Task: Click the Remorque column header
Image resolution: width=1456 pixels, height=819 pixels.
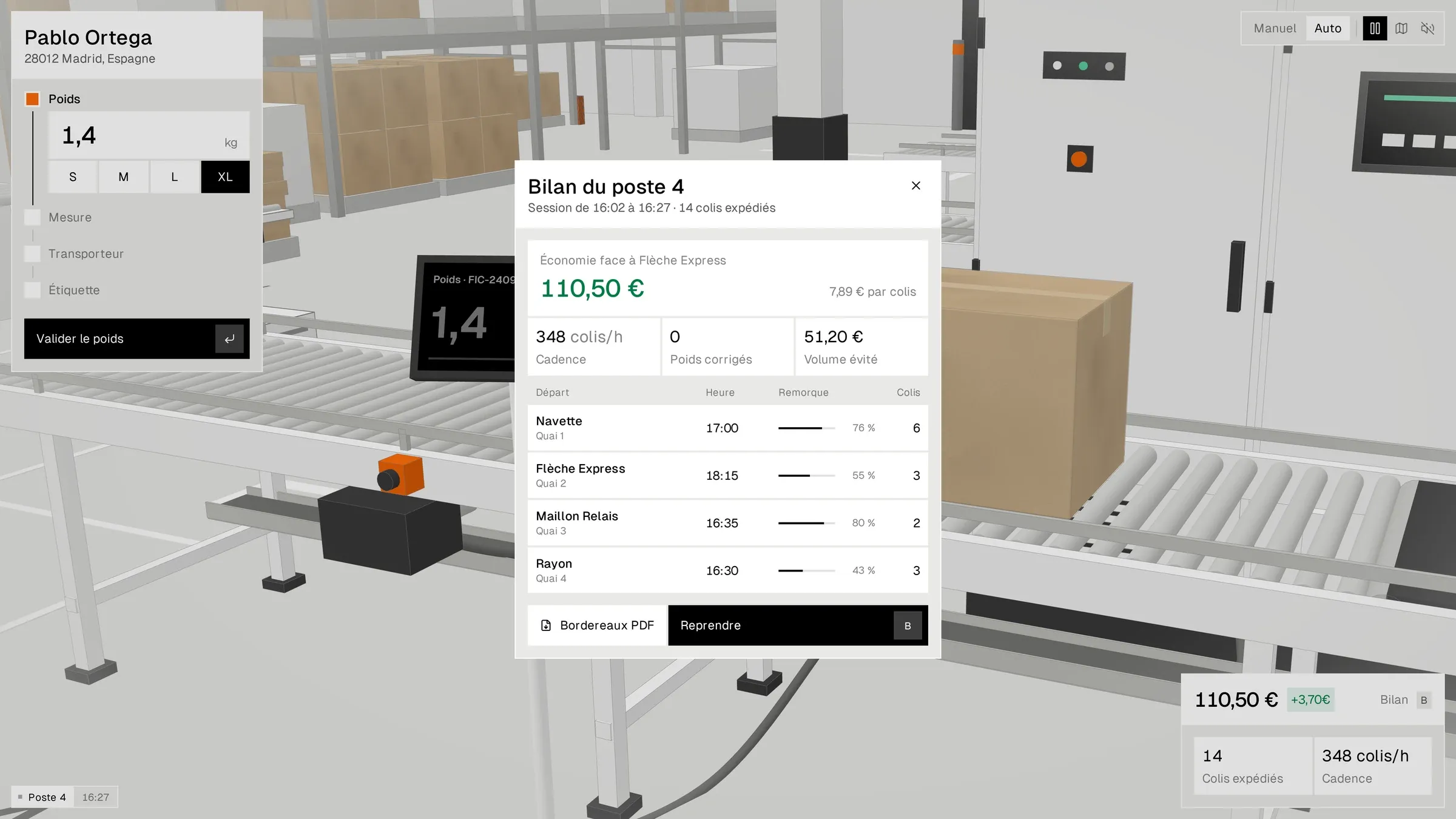Action: click(803, 393)
